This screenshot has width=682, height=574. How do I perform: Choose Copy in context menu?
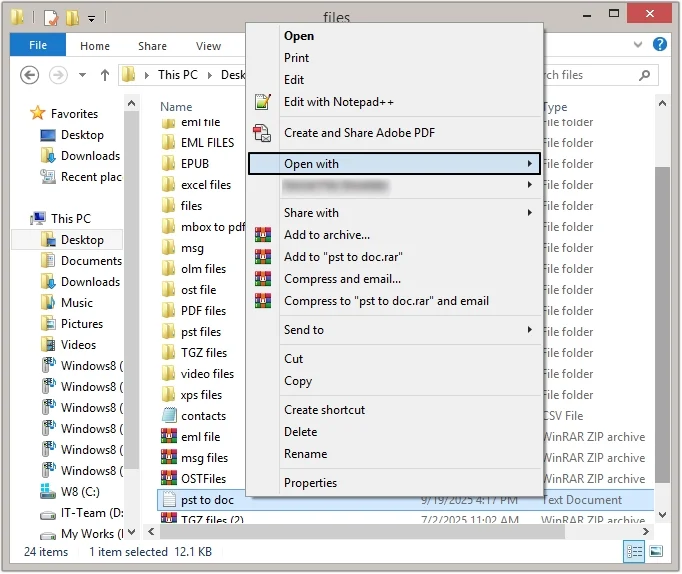(394, 381)
